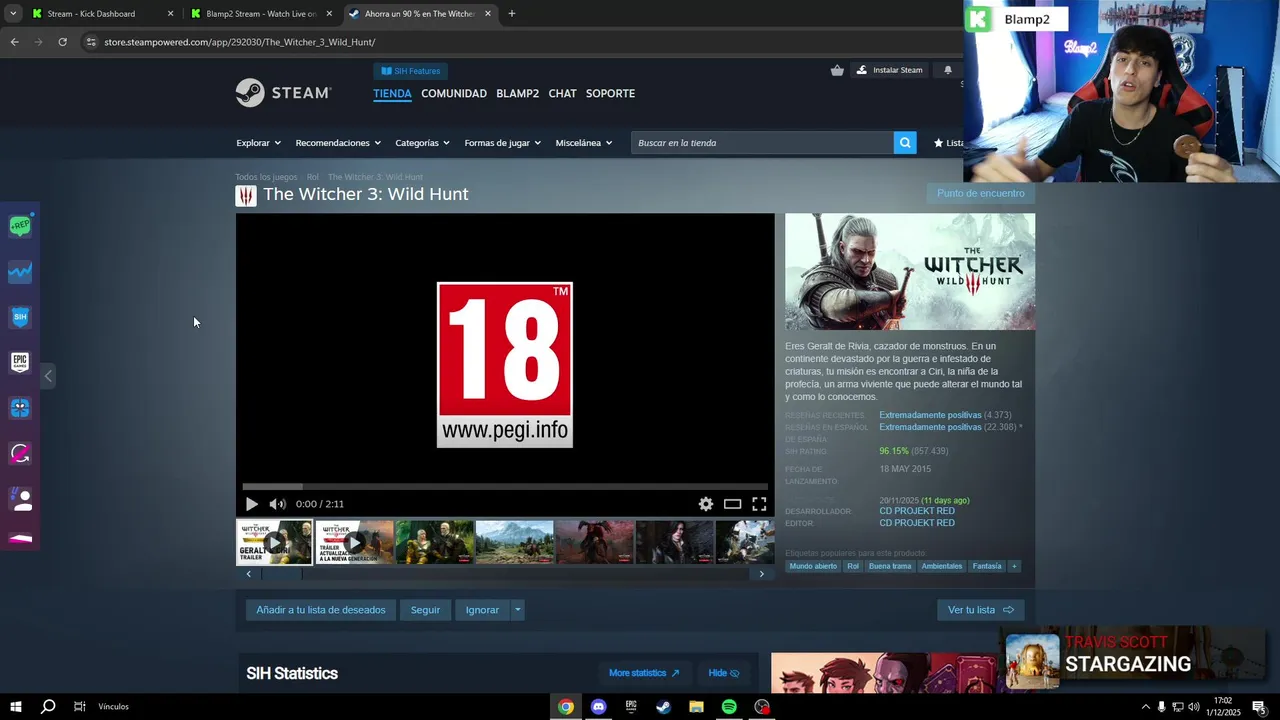Expand the Formas de jugar dropdown
This screenshot has width=1280, height=720.
click(x=502, y=143)
